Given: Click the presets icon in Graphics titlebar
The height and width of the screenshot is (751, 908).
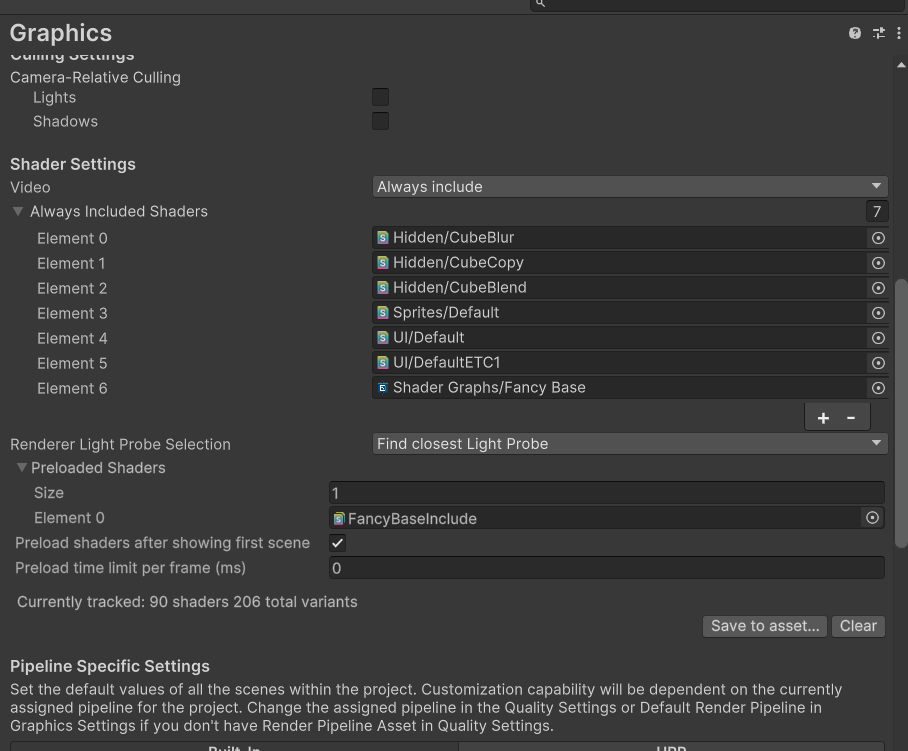Looking at the screenshot, I should (878, 32).
